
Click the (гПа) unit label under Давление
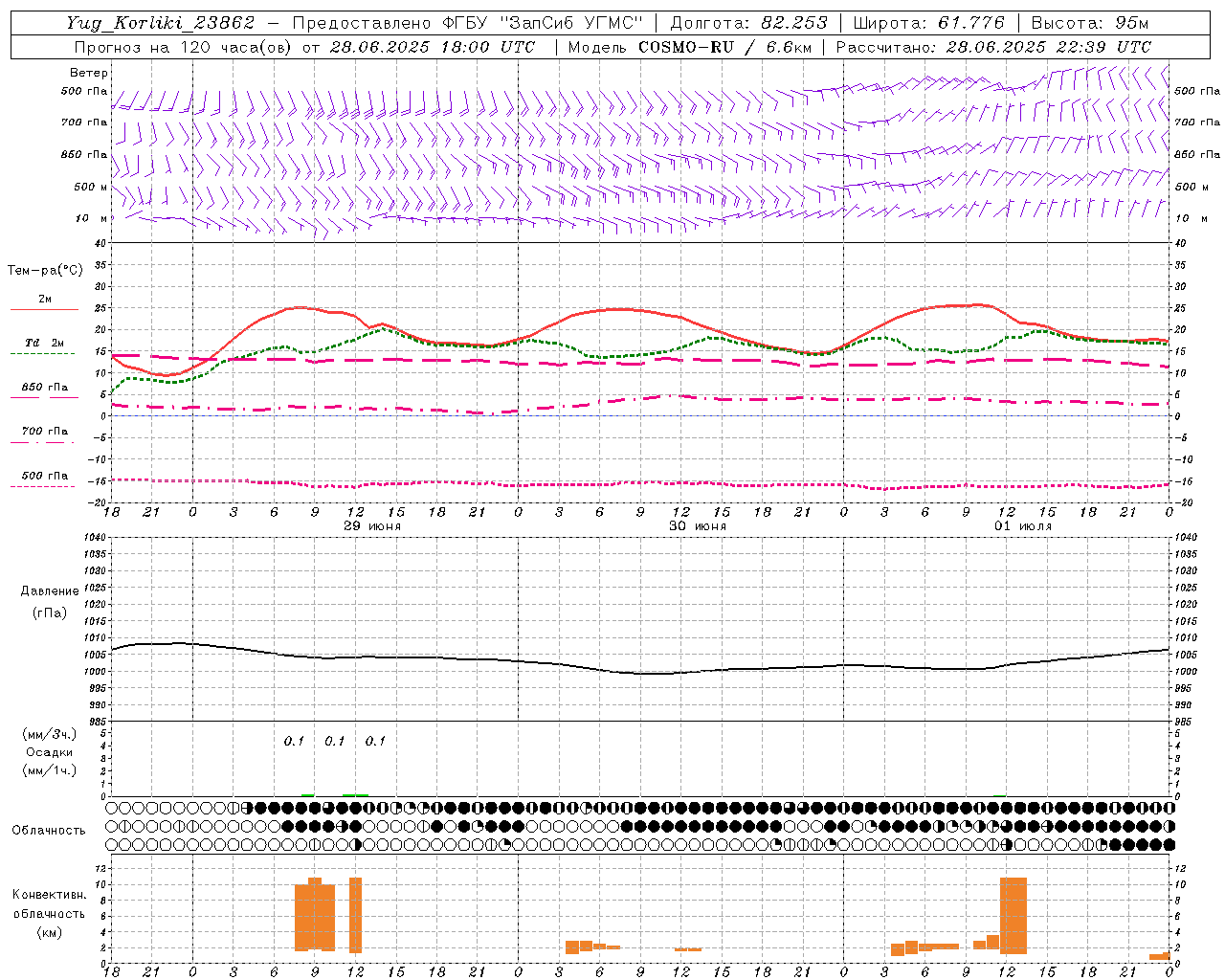click(50, 612)
